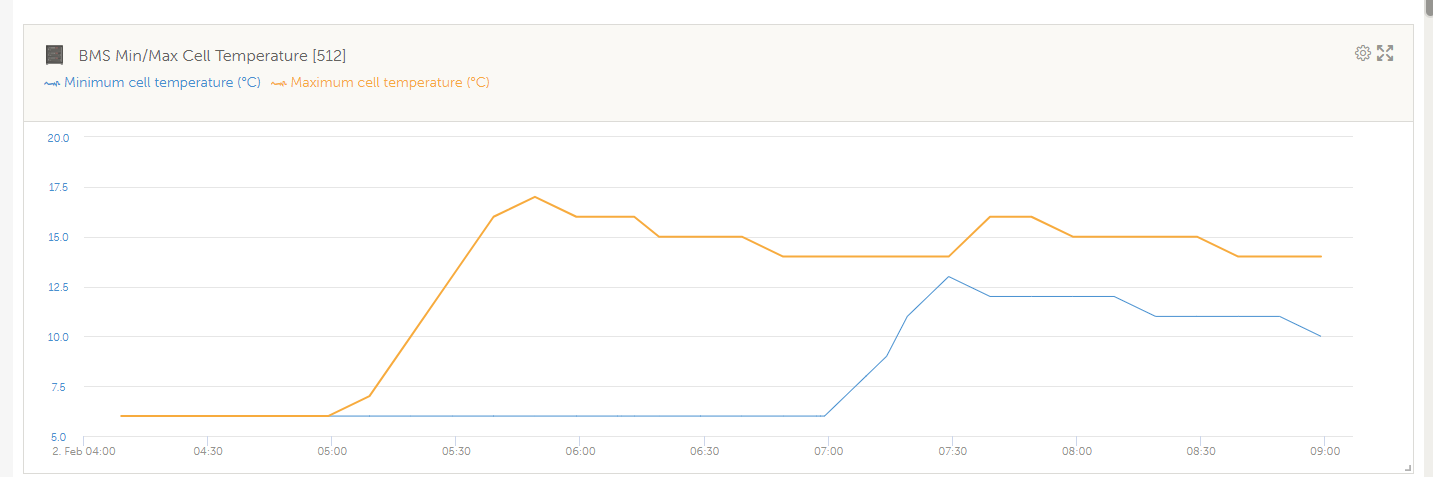Click the orange maximum temperature legend line icon
The height and width of the screenshot is (477, 1433).
coord(279,83)
